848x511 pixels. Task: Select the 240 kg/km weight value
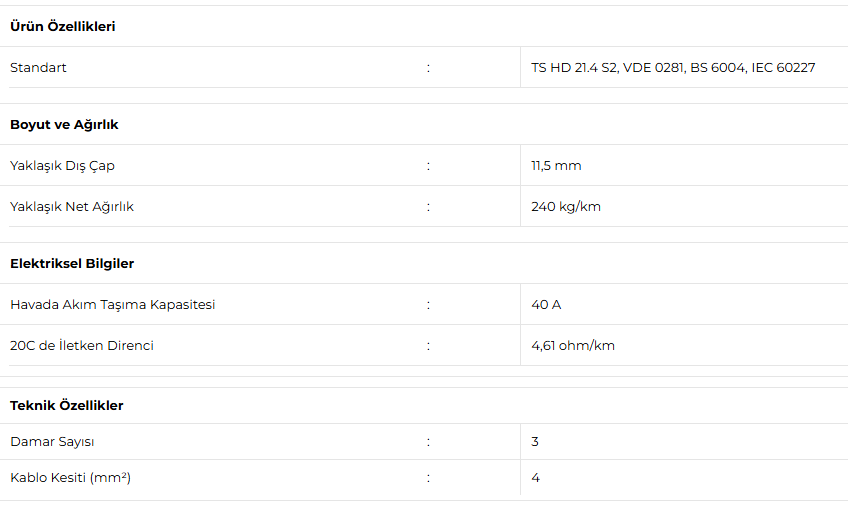click(x=566, y=207)
